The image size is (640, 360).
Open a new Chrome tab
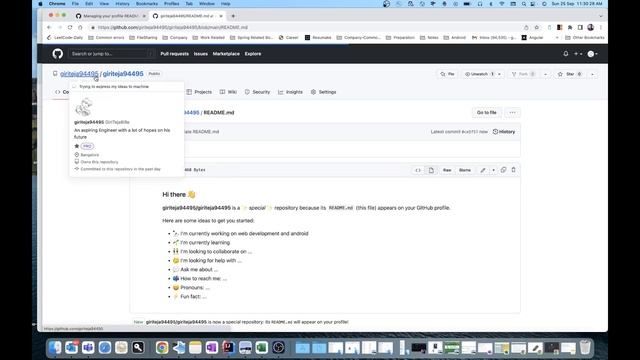[233, 16]
